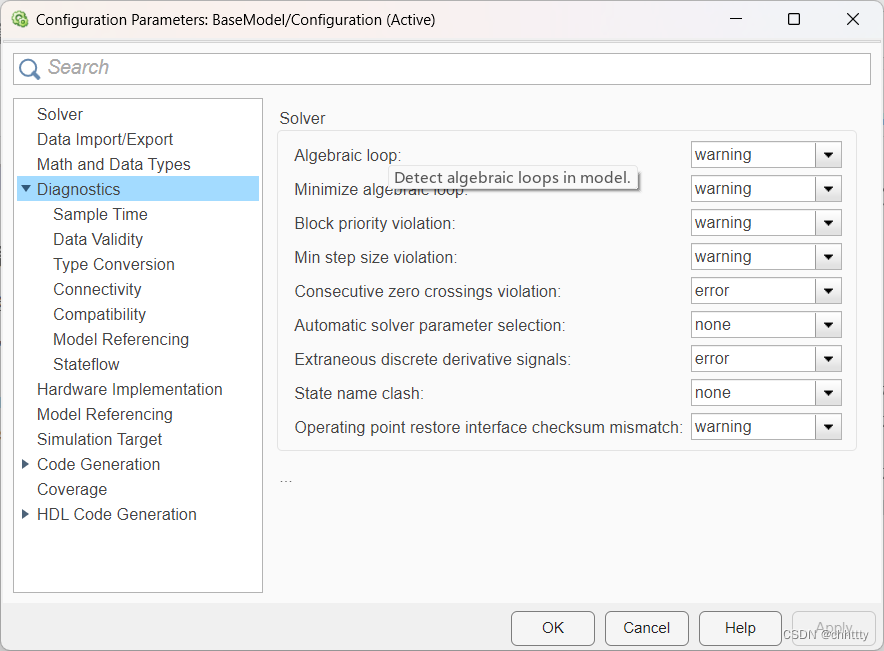The image size is (884, 651).
Task: Select Simulation Target category
Action: pos(100,439)
